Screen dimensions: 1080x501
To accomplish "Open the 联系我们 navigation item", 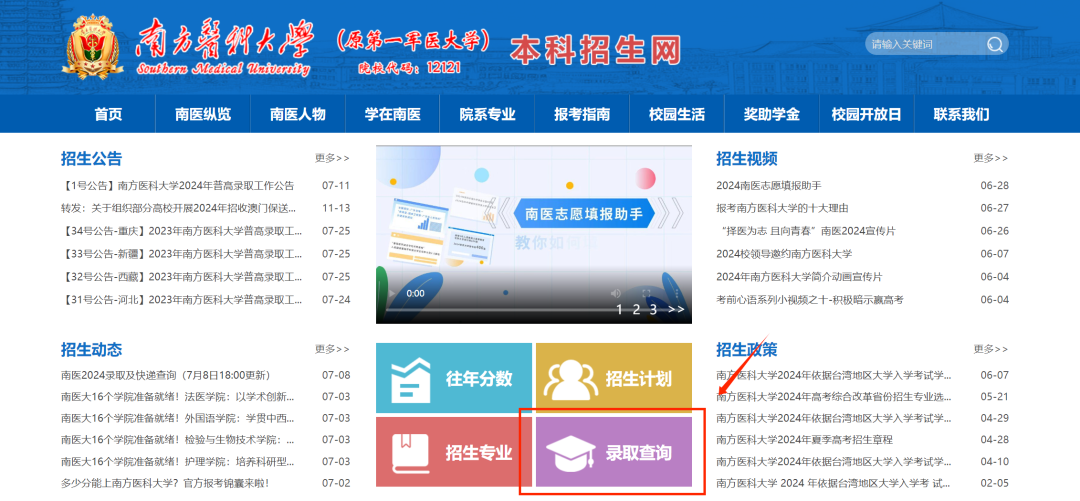I will click(x=962, y=114).
